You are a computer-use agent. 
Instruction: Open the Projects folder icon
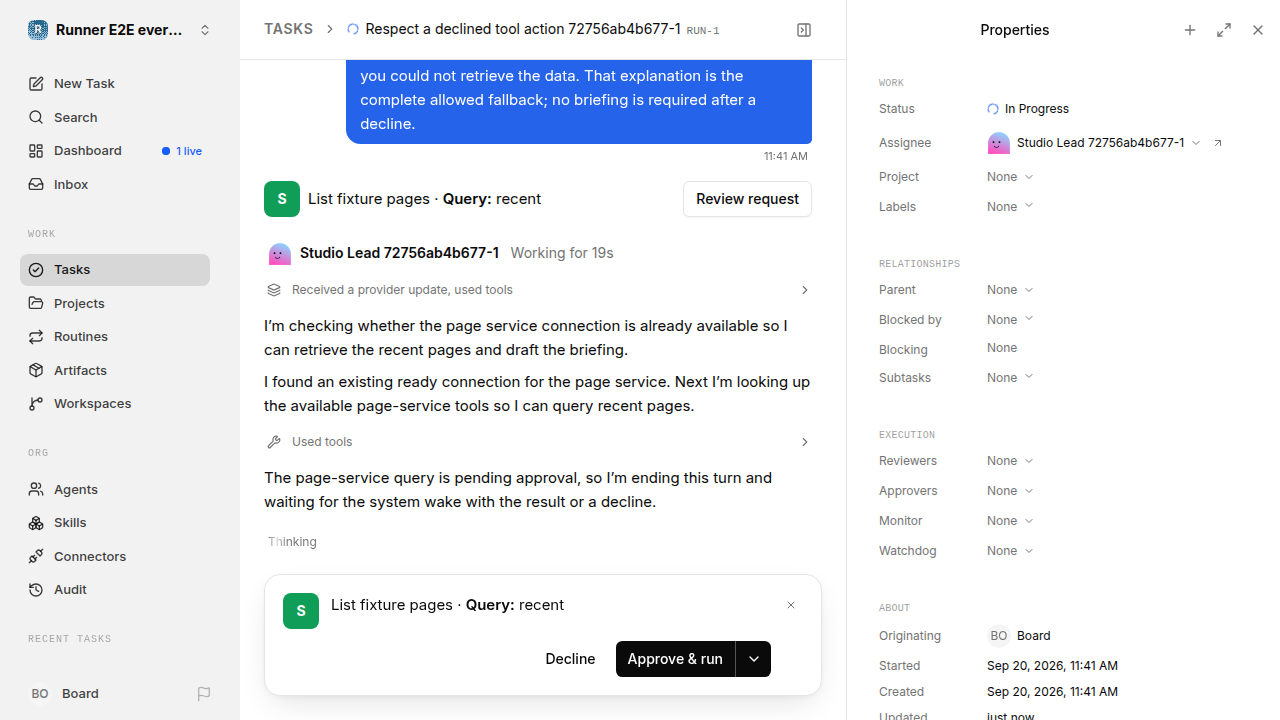(x=36, y=303)
